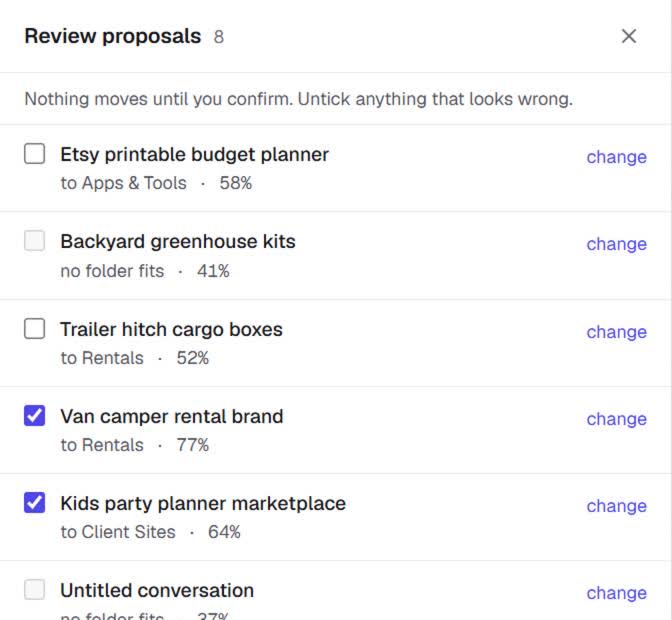Click the 64% confidence value
Viewport: 672px width, 620px height.
[x=224, y=532]
